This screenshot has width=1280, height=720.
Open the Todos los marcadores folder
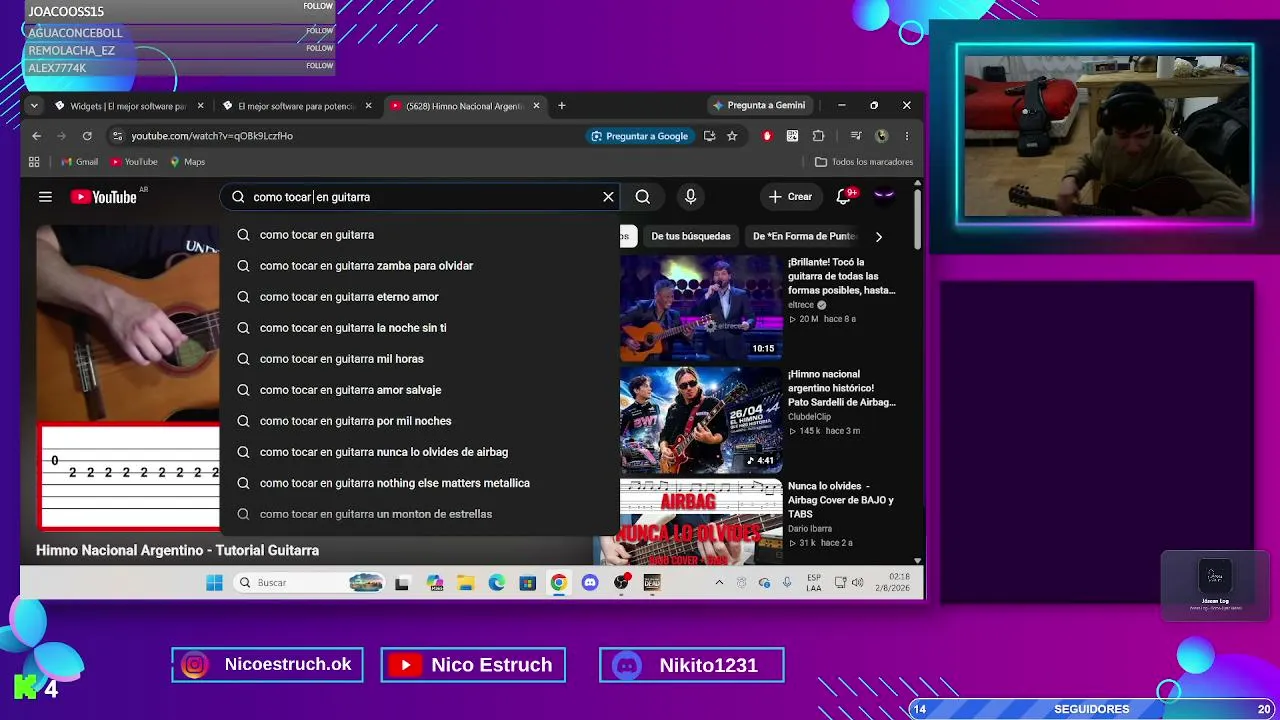pyautogui.click(x=864, y=162)
